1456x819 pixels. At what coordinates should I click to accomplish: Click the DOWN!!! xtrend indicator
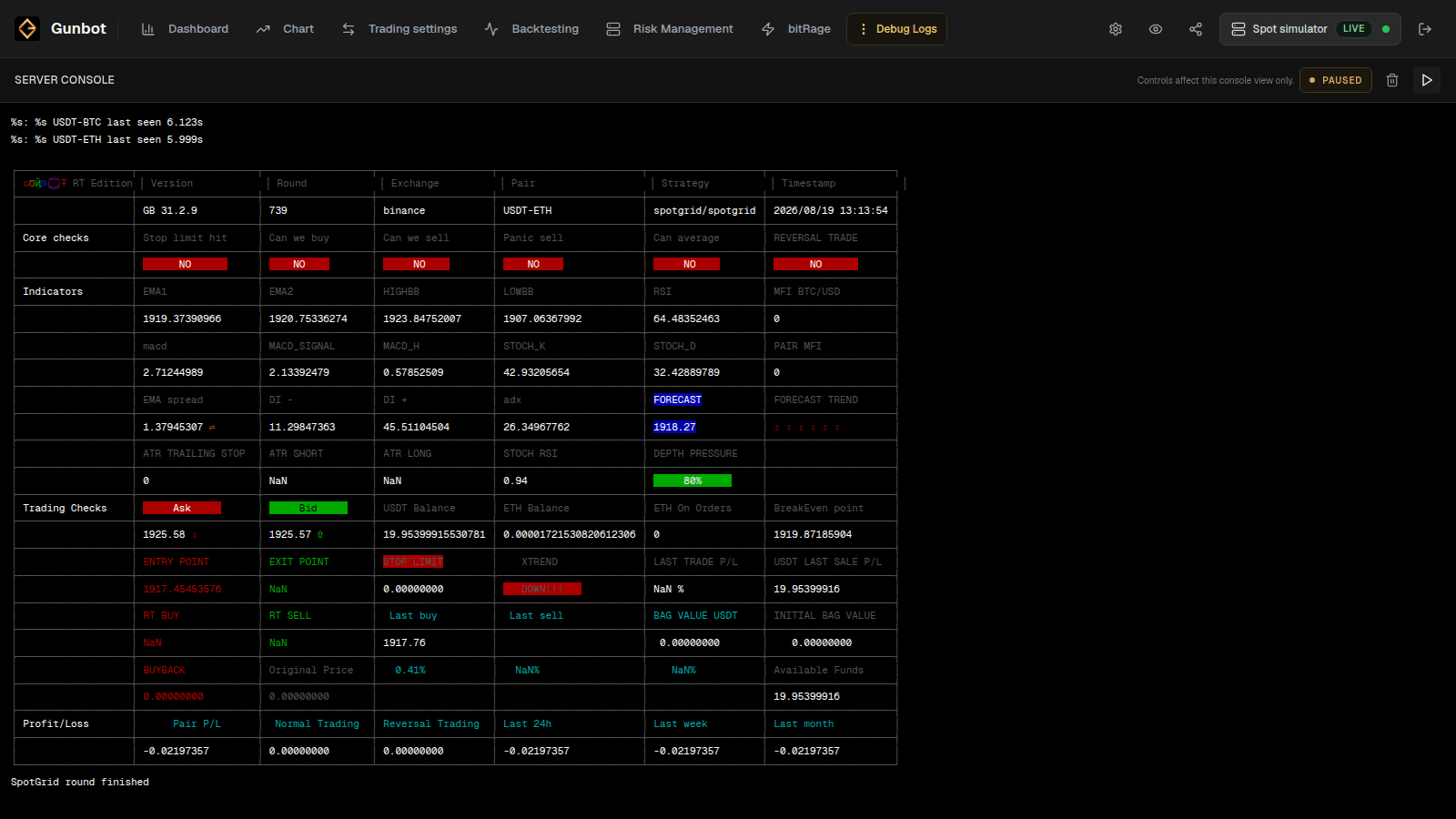click(542, 589)
